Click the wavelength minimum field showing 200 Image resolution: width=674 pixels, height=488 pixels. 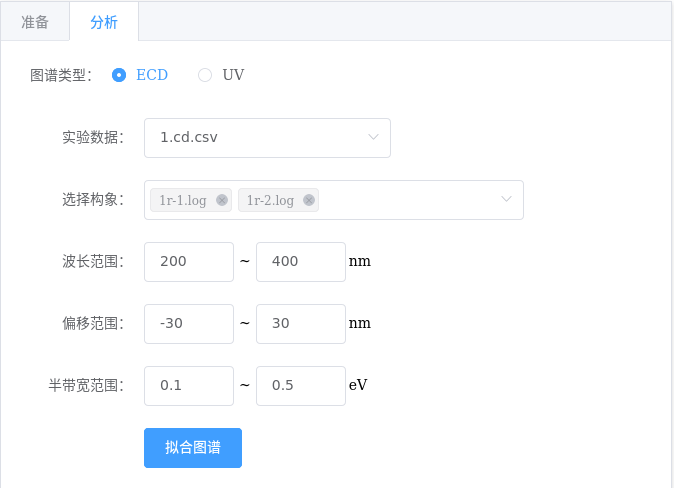click(189, 262)
